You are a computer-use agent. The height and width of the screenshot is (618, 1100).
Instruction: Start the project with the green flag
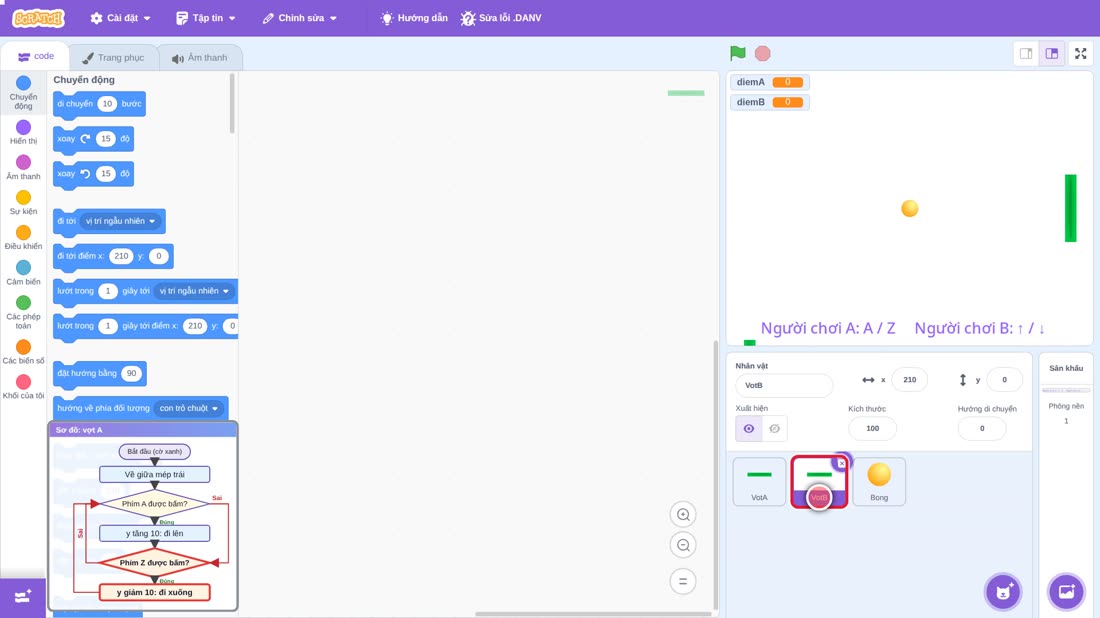(x=737, y=53)
